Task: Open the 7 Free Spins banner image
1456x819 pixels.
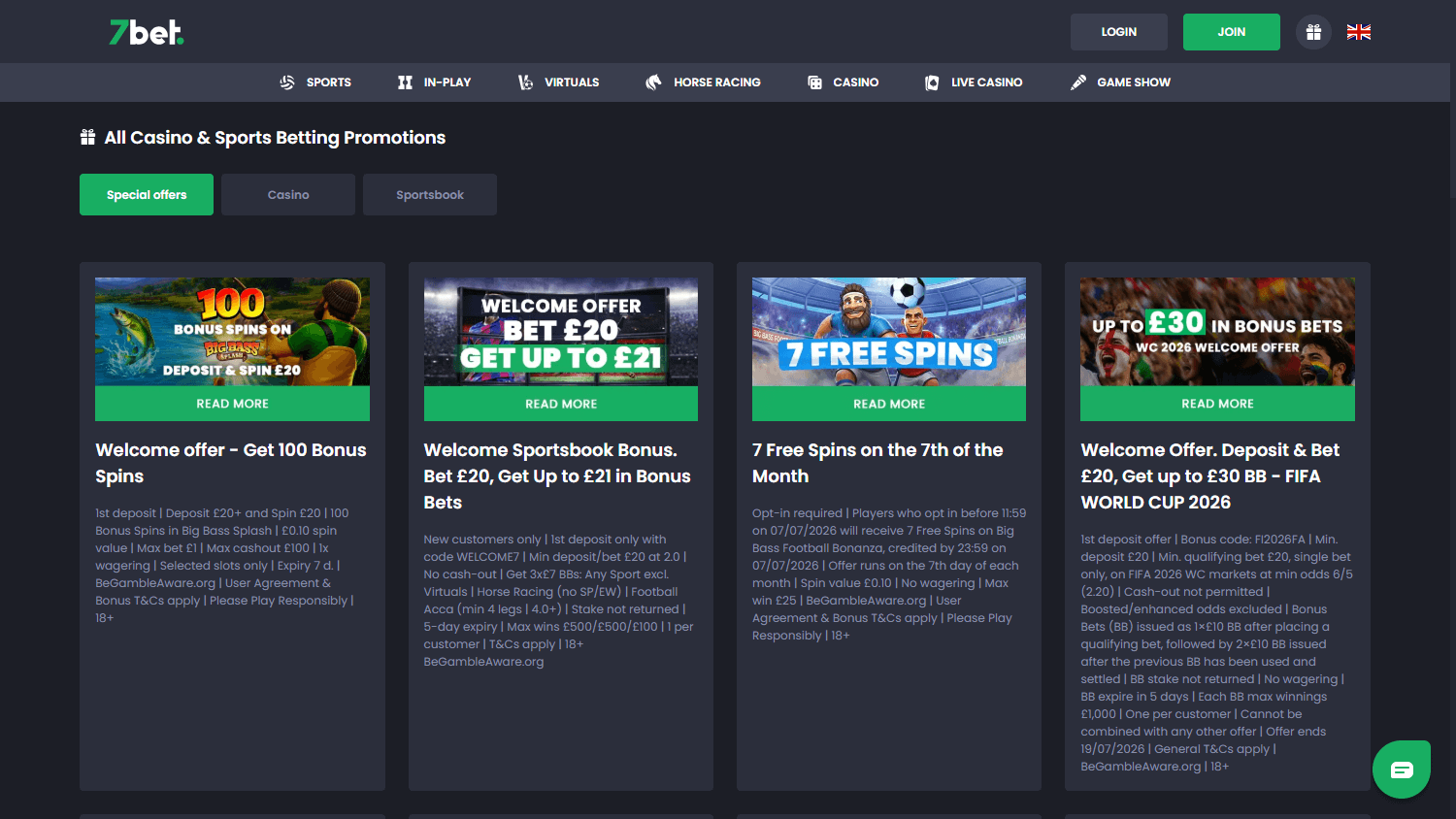Action: pos(889,332)
